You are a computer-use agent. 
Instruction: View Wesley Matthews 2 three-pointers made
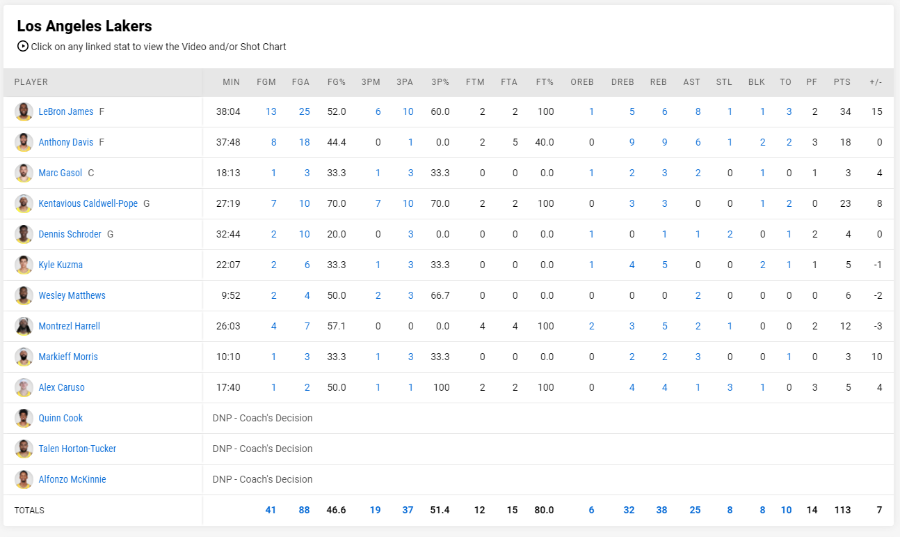pyautogui.click(x=378, y=295)
